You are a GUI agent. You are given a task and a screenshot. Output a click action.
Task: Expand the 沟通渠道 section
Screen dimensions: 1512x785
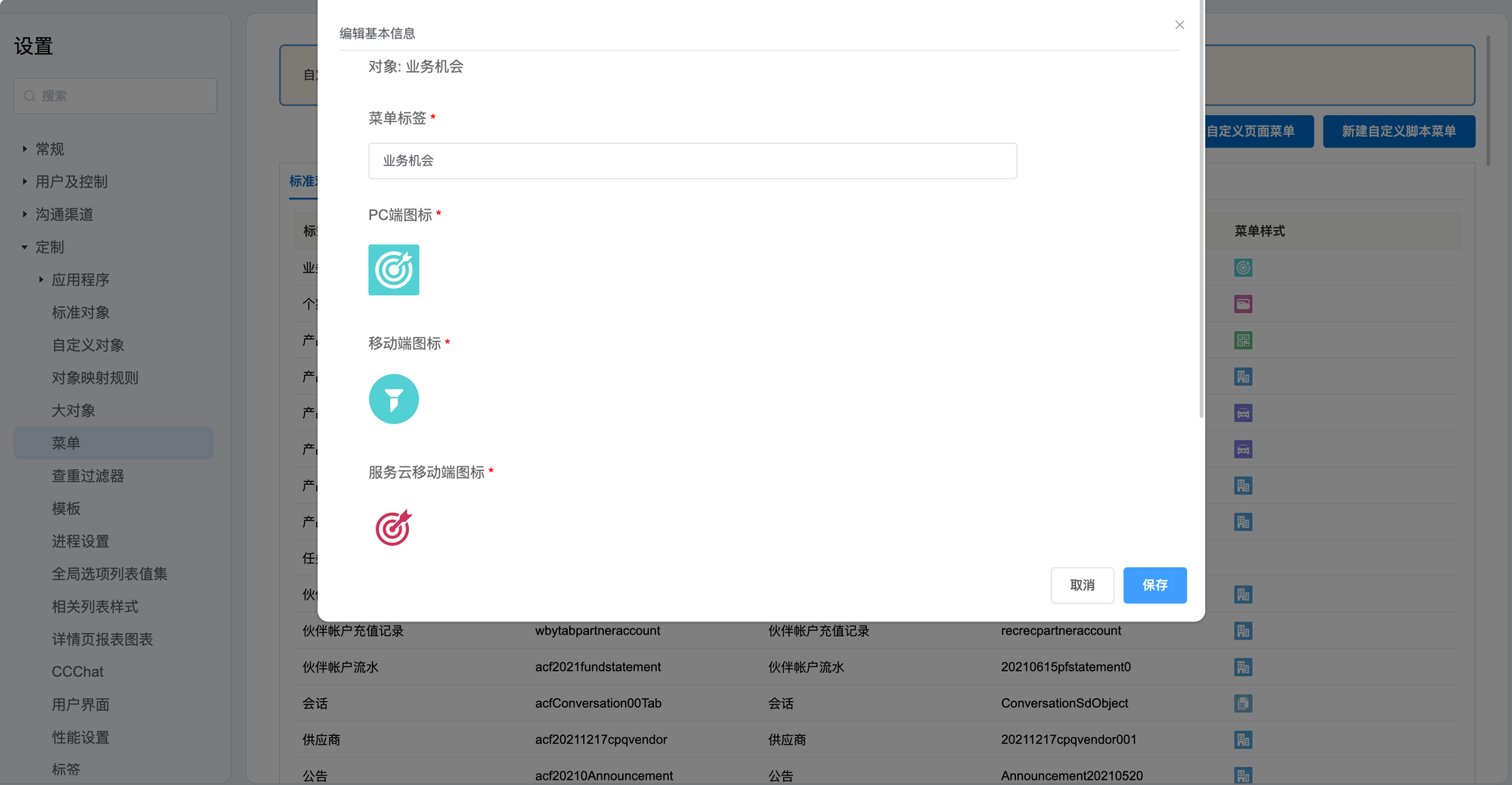point(25,214)
